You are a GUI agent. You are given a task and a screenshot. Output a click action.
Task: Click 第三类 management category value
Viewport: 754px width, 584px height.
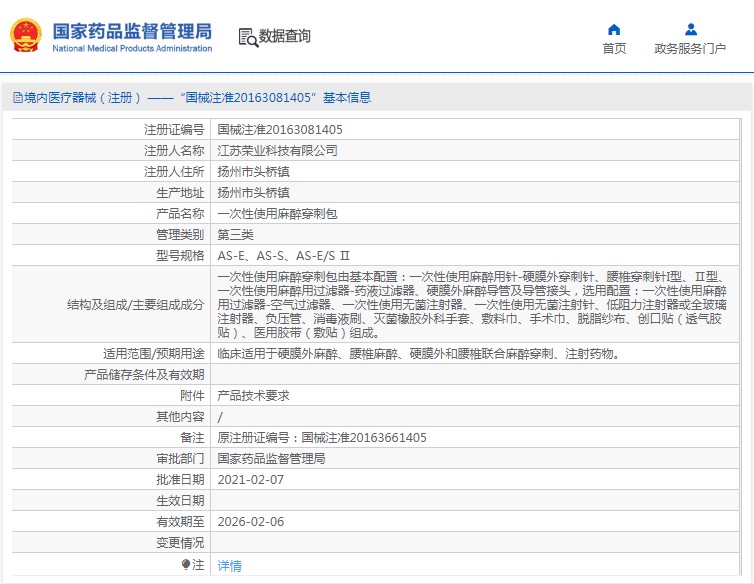tap(236, 235)
